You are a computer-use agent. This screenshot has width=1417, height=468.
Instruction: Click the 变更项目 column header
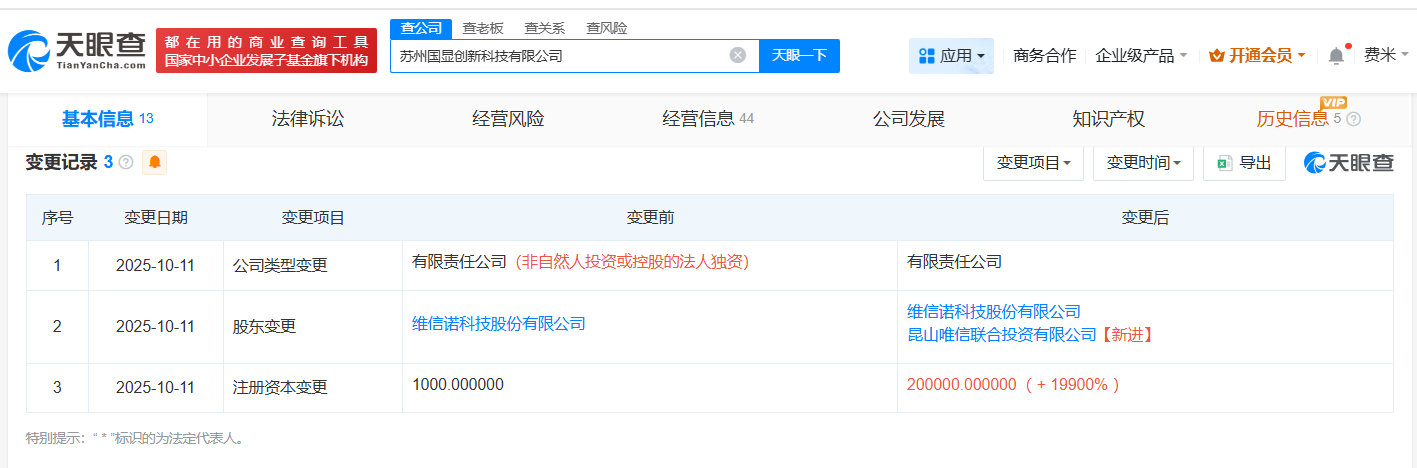[x=313, y=218]
